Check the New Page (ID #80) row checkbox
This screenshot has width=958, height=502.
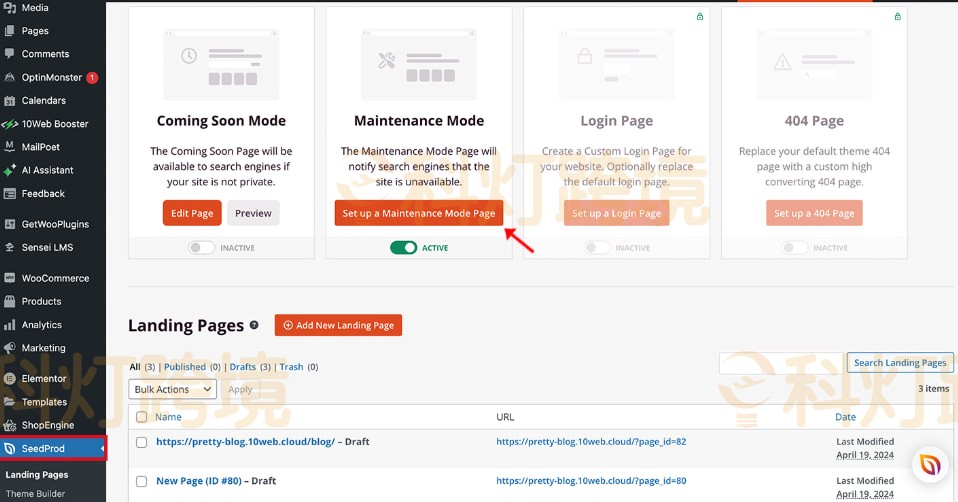click(x=142, y=481)
